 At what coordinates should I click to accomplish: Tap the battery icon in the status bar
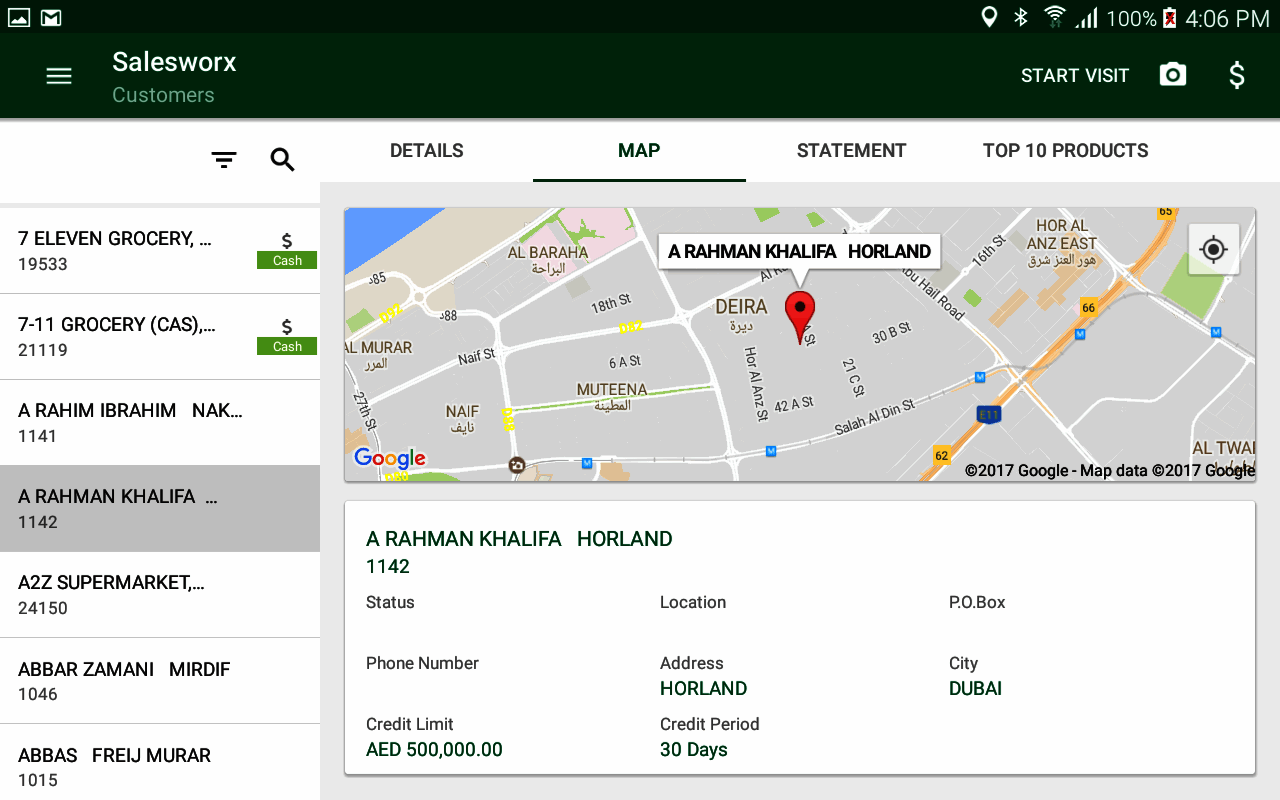pyautogui.click(x=1169, y=17)
